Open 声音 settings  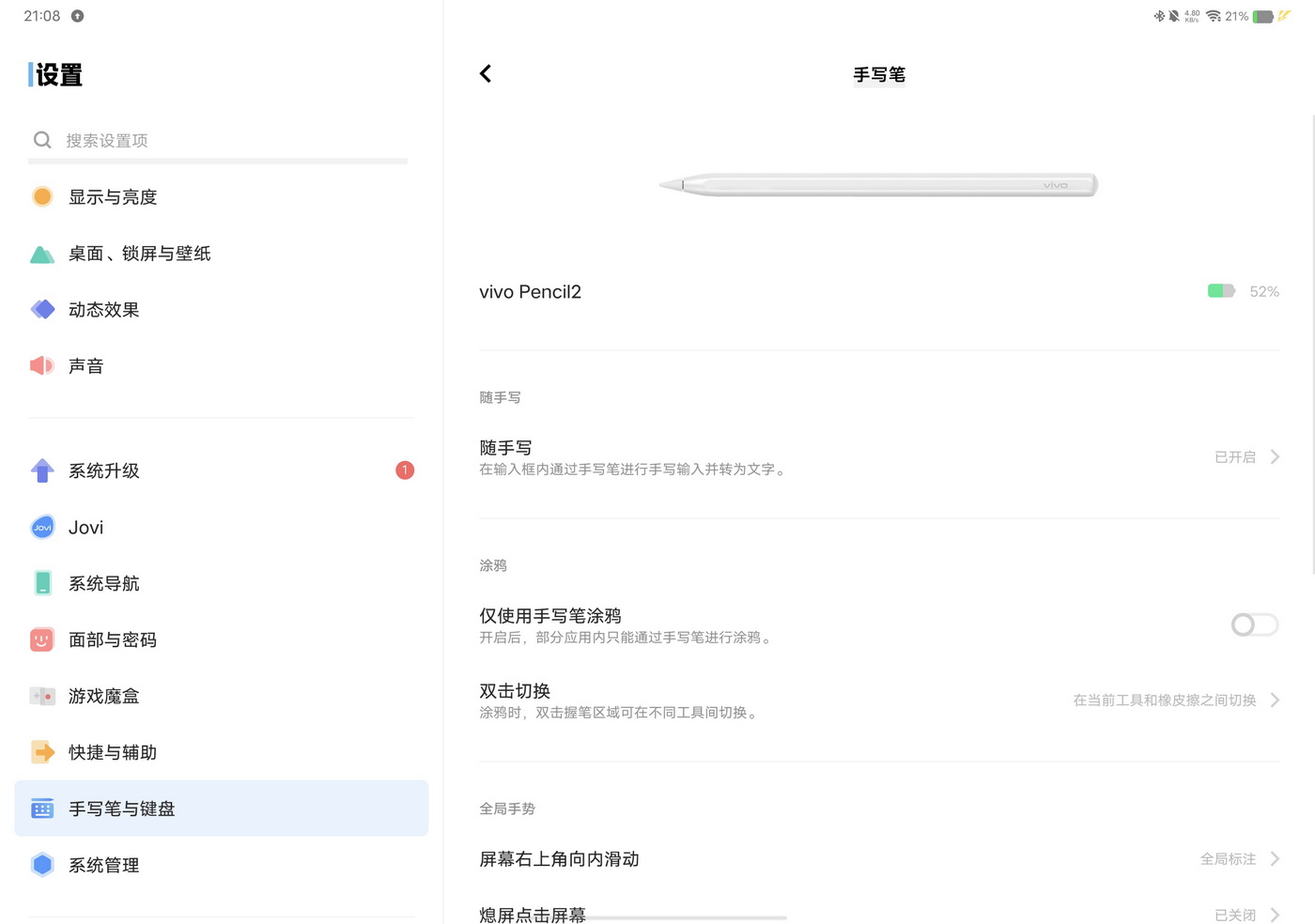tap(221, 365)
